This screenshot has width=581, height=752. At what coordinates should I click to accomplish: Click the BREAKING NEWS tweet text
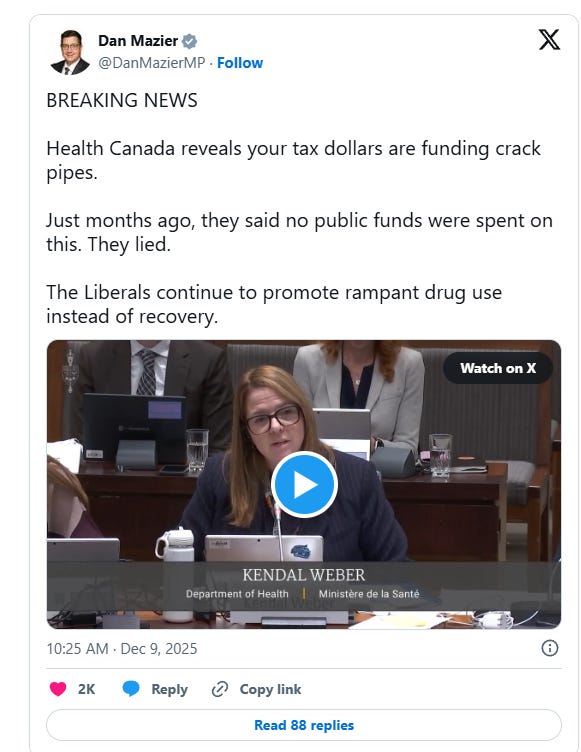(x=122, y=100)
